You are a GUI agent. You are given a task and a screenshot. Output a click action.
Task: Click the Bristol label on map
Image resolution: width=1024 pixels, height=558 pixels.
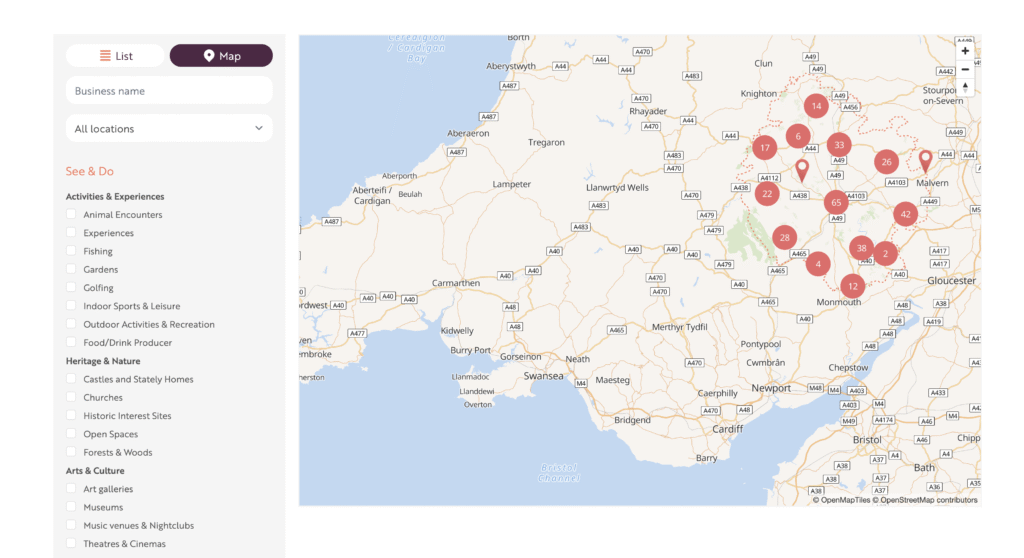(867, 440)
